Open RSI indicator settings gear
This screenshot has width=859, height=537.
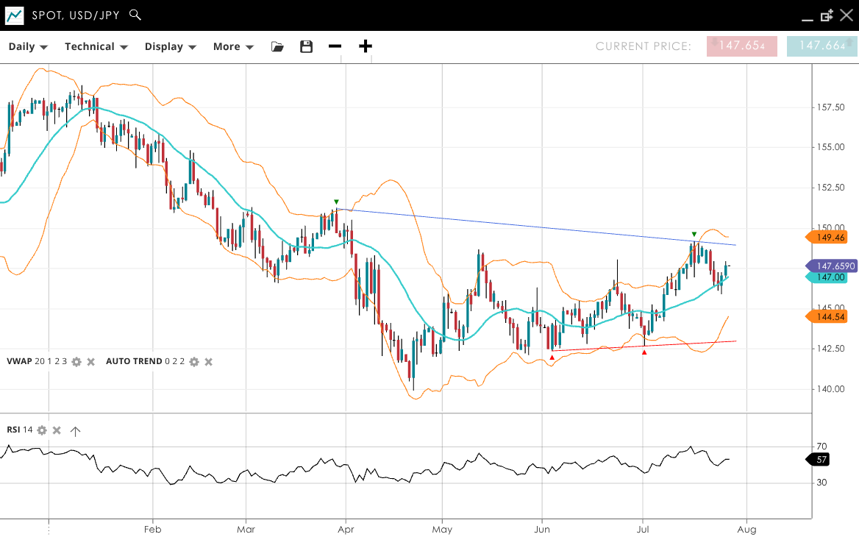(x=42, y=430)
